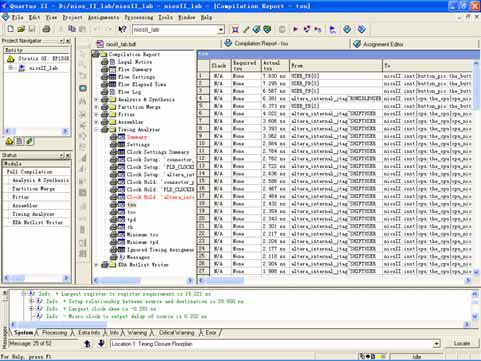
Task: Click the Start Analysis & Synthesis icon
Action: [x=307, y=29]
